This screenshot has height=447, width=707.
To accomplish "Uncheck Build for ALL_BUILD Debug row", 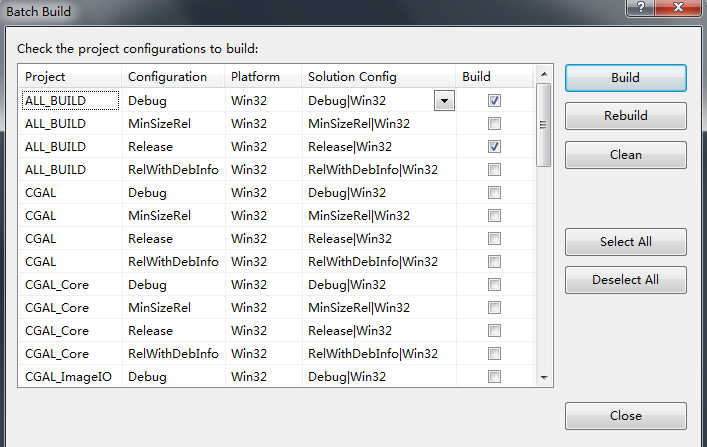I will (x=494, y=101).
